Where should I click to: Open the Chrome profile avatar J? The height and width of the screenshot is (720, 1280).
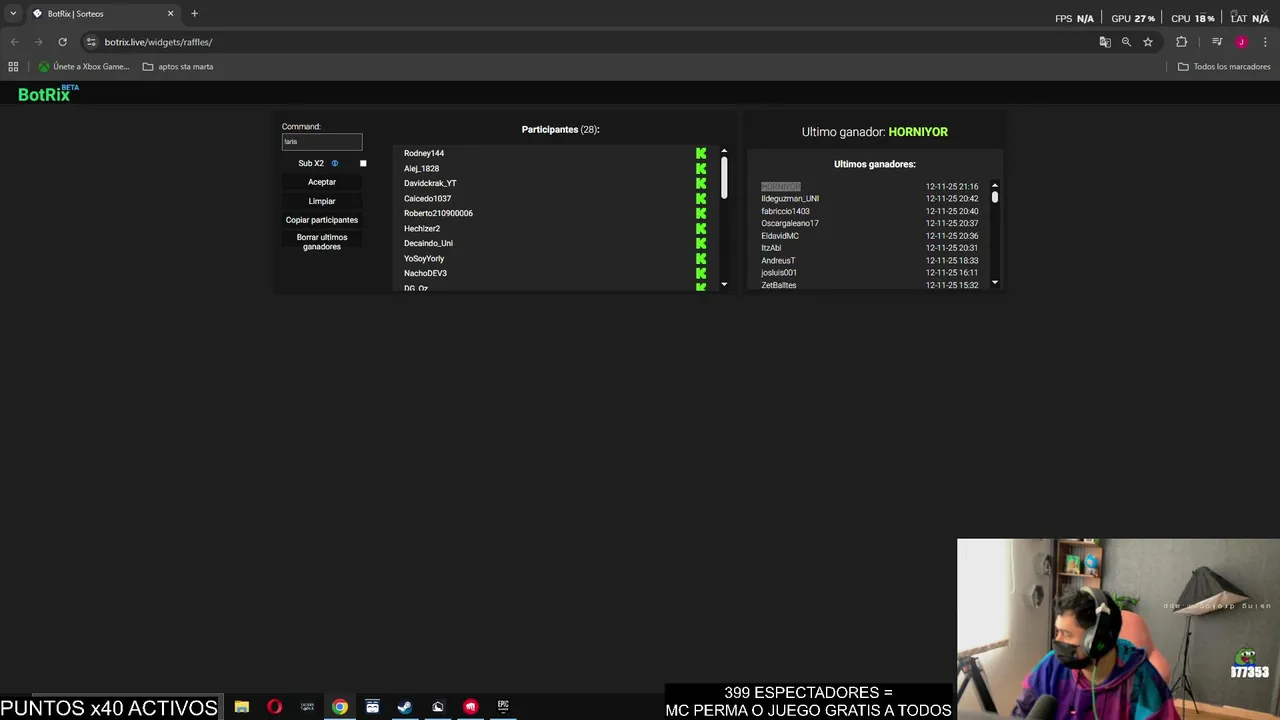pyautogui.click(x=1241, y=42)
